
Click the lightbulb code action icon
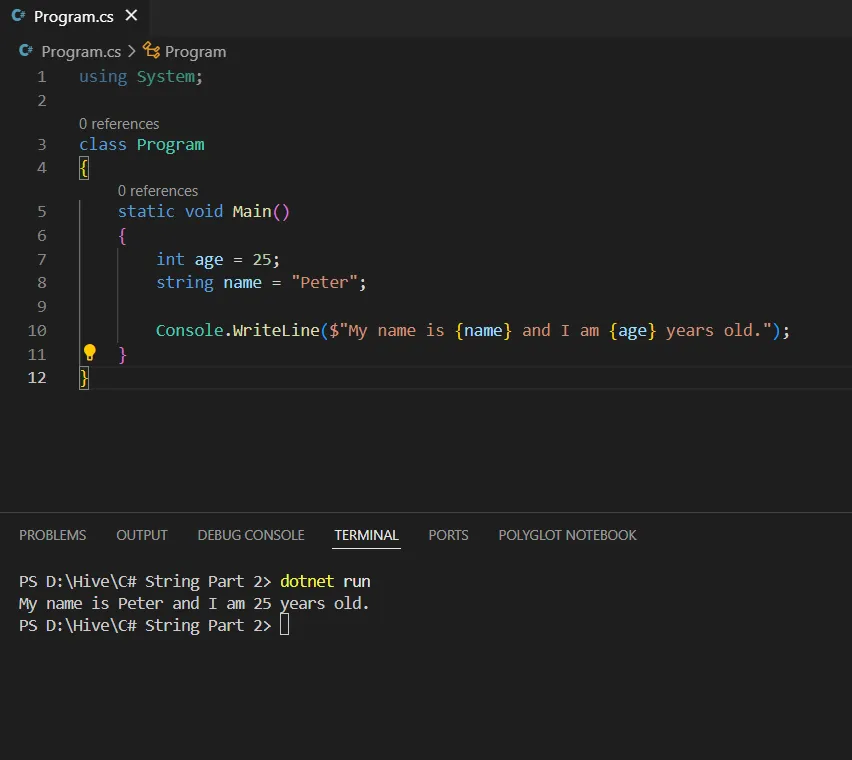point(90,353)
